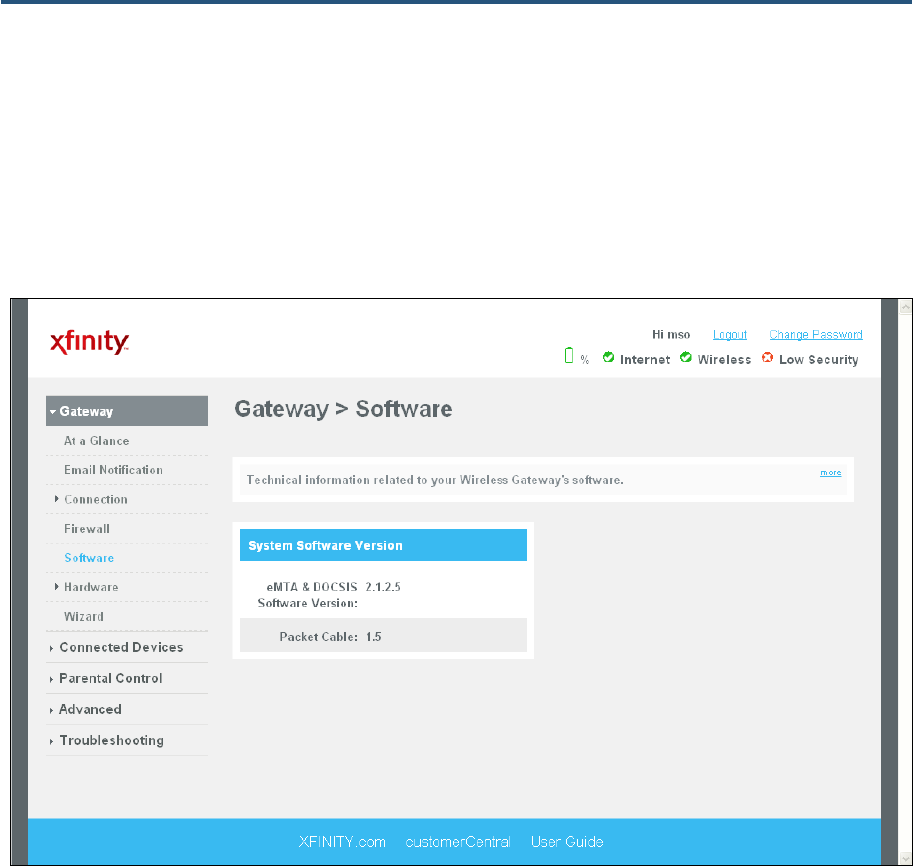Open the Email Notification page
Image resolution: width=913 pixels, height=866 pixels.
[x=114, y=469]
